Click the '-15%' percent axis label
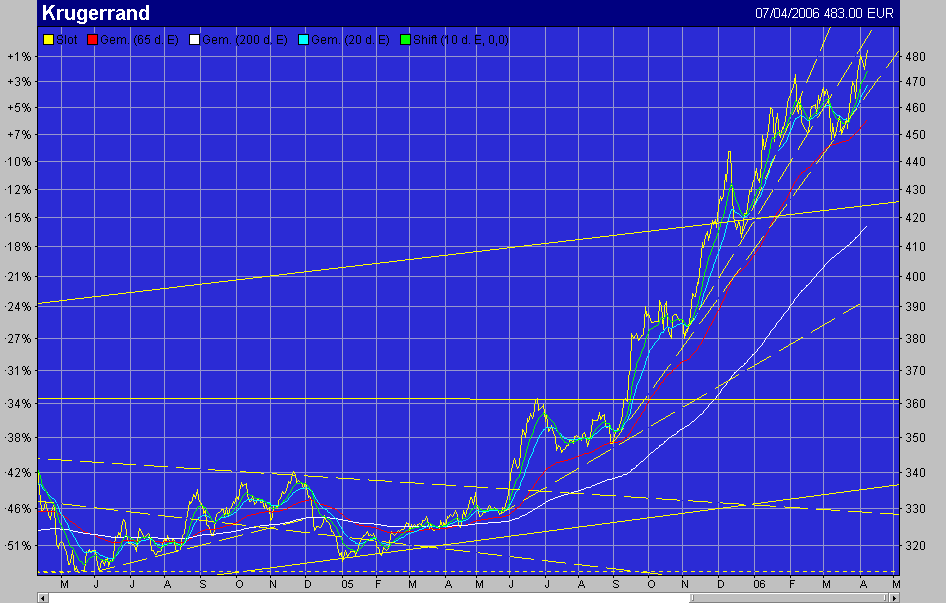 (18, 218)
